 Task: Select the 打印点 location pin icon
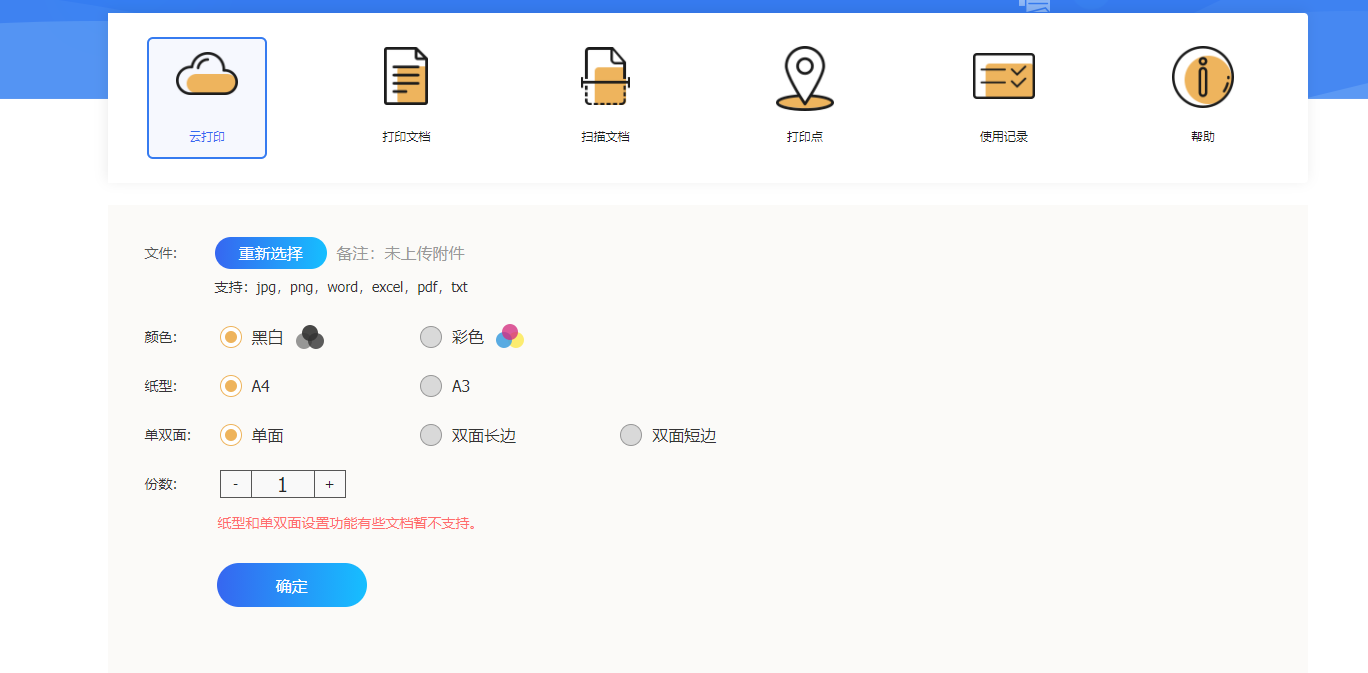pos(804,78)
